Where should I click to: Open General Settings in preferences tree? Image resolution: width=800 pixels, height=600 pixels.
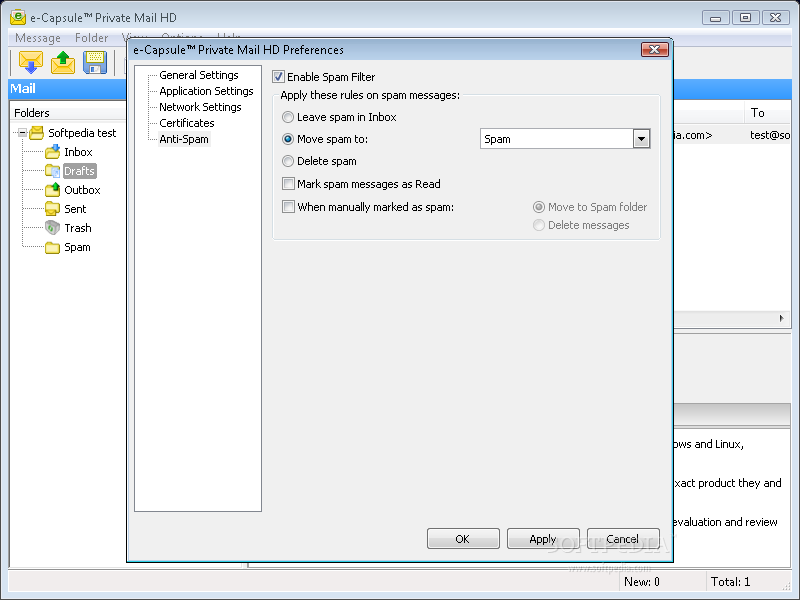(x=198, y=75)
